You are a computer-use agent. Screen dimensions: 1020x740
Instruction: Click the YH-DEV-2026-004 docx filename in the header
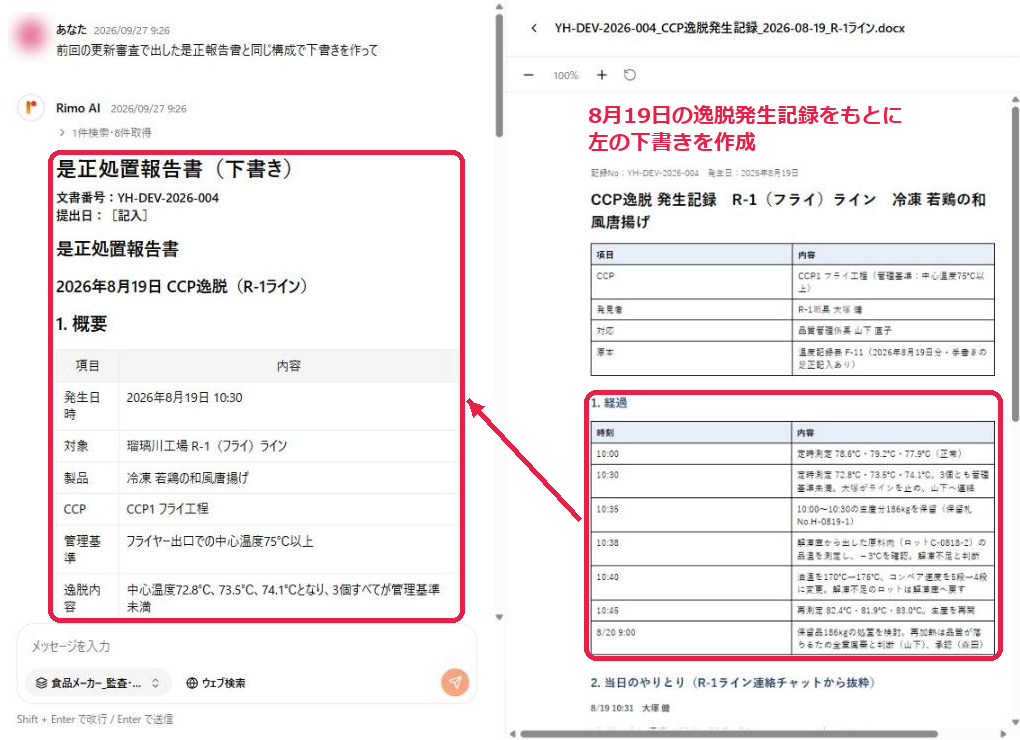(x=729, y=28)
